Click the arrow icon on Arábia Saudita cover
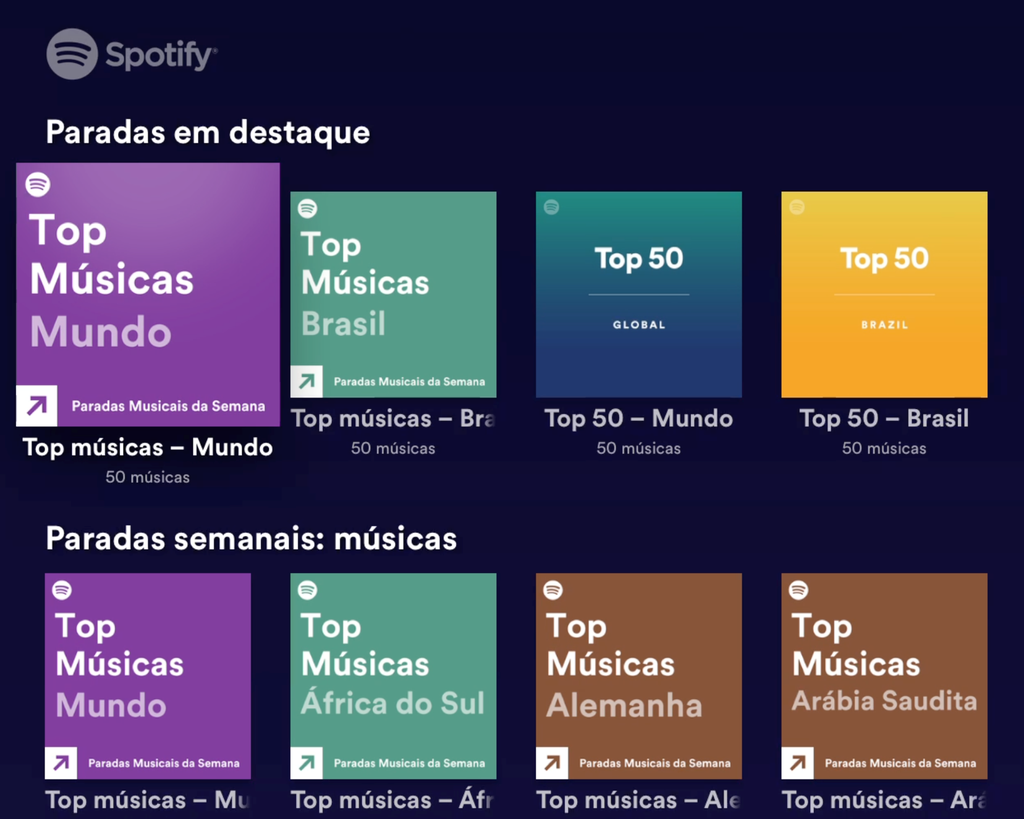Image resolution: width=1024 pixels, height=819 pixels. (x=797, y=763)
